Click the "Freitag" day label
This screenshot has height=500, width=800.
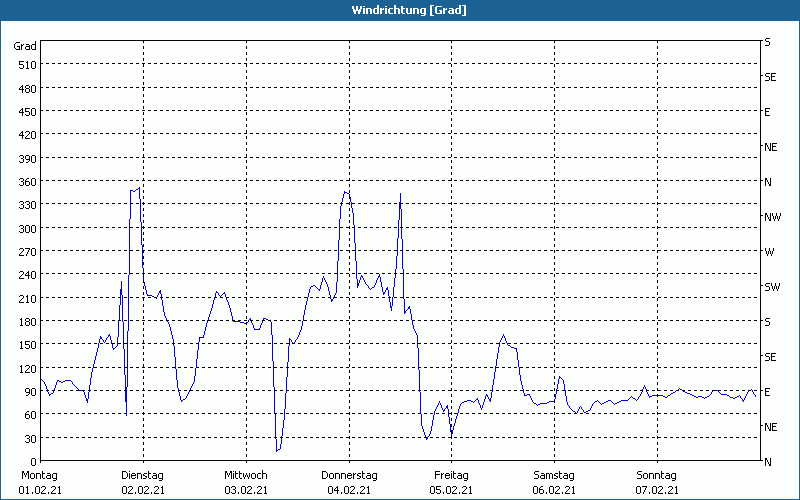coord(451,476)
